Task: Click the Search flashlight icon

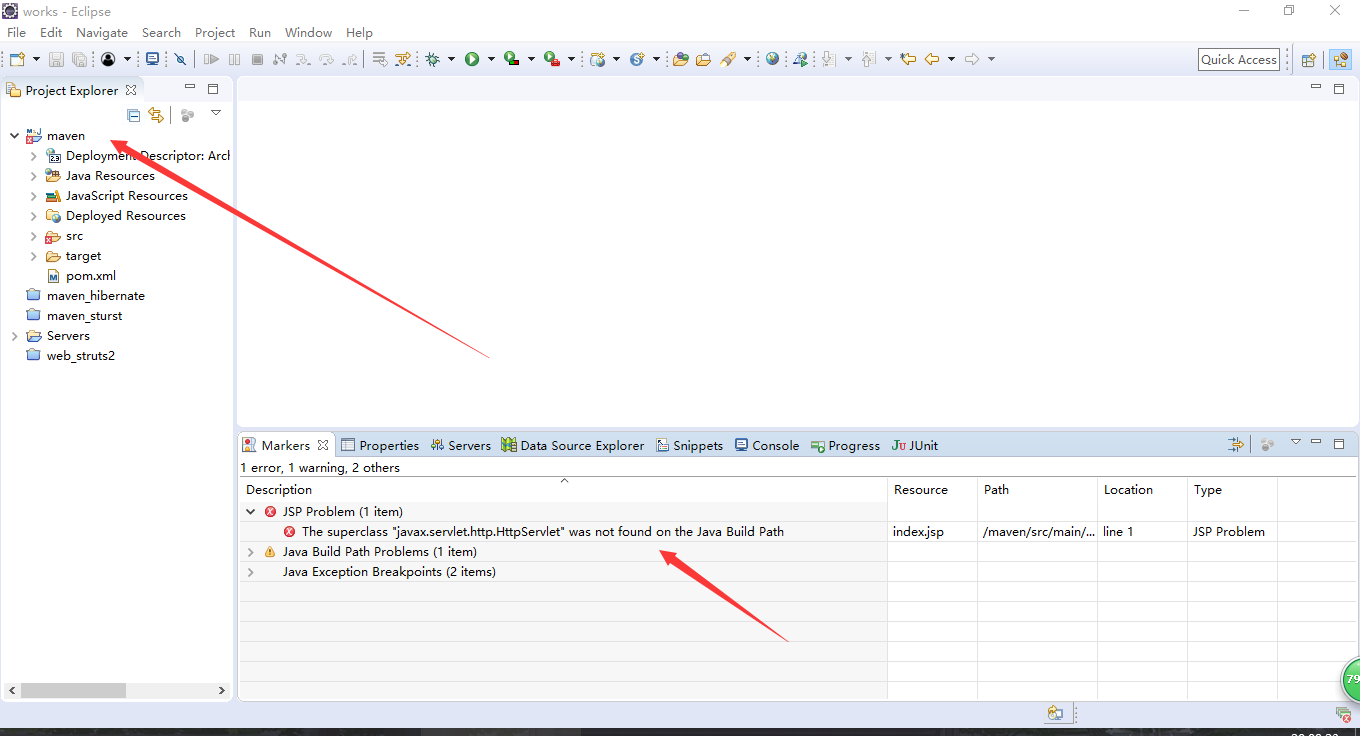Action: tap(728, 59)
